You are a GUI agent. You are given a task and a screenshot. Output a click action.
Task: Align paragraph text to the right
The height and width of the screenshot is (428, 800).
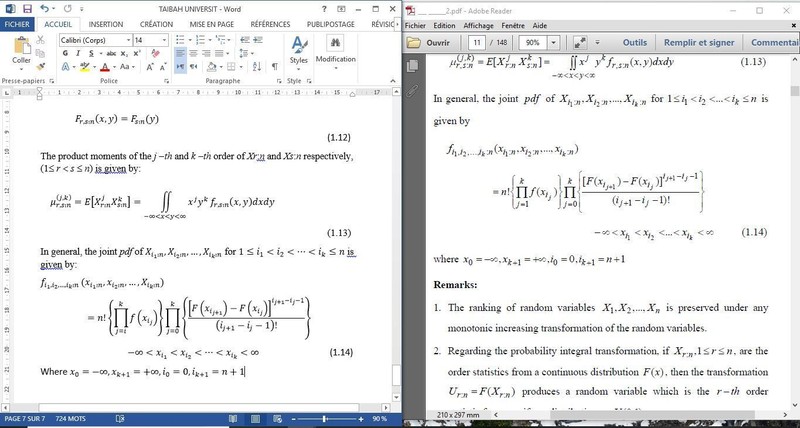[206, 53]
